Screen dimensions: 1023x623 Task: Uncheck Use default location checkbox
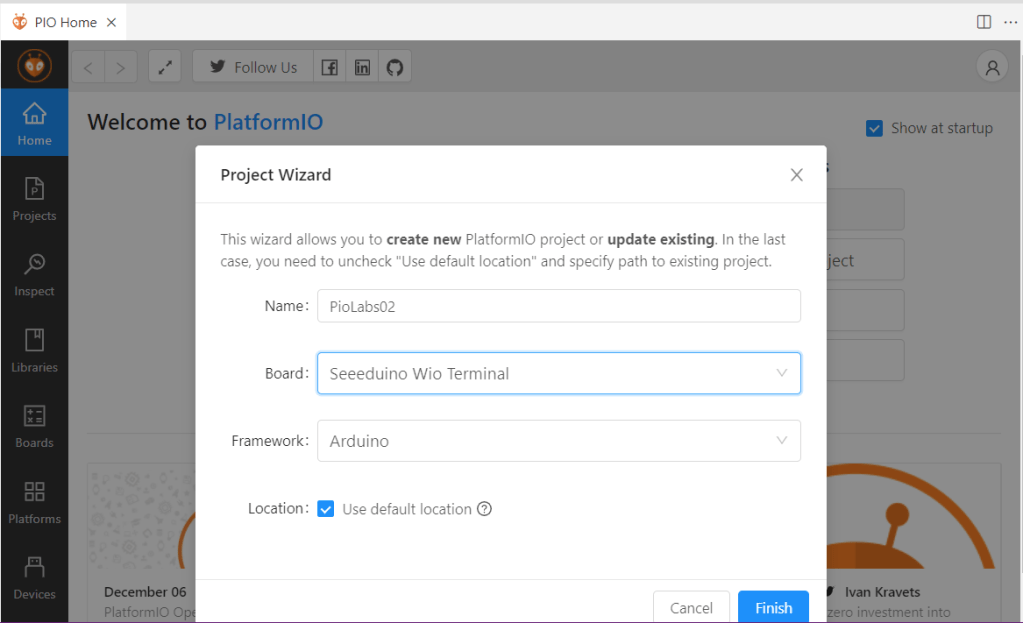[326, 509]
